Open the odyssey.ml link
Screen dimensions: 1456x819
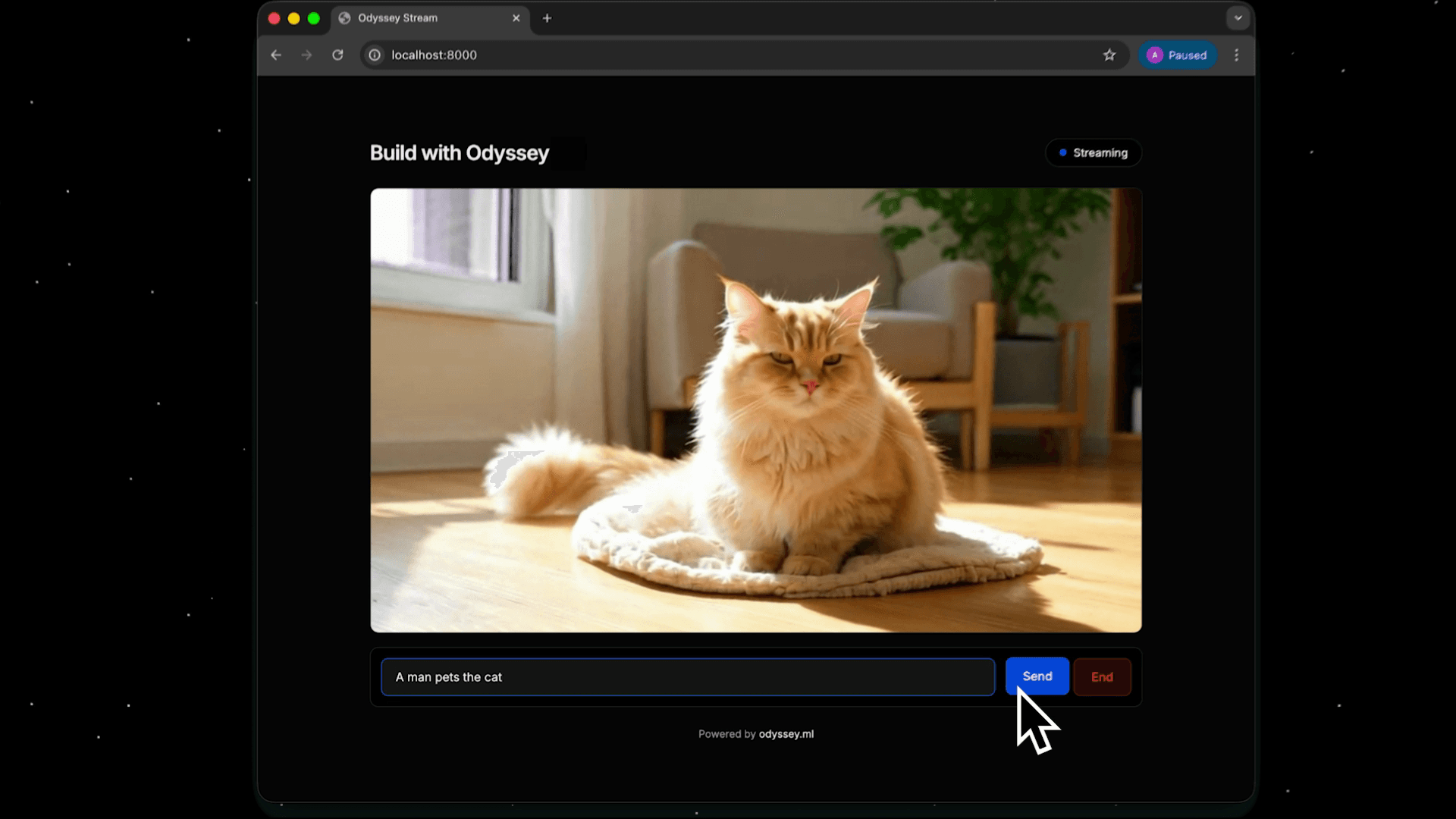pyautogui.click(x=786, y=734)
